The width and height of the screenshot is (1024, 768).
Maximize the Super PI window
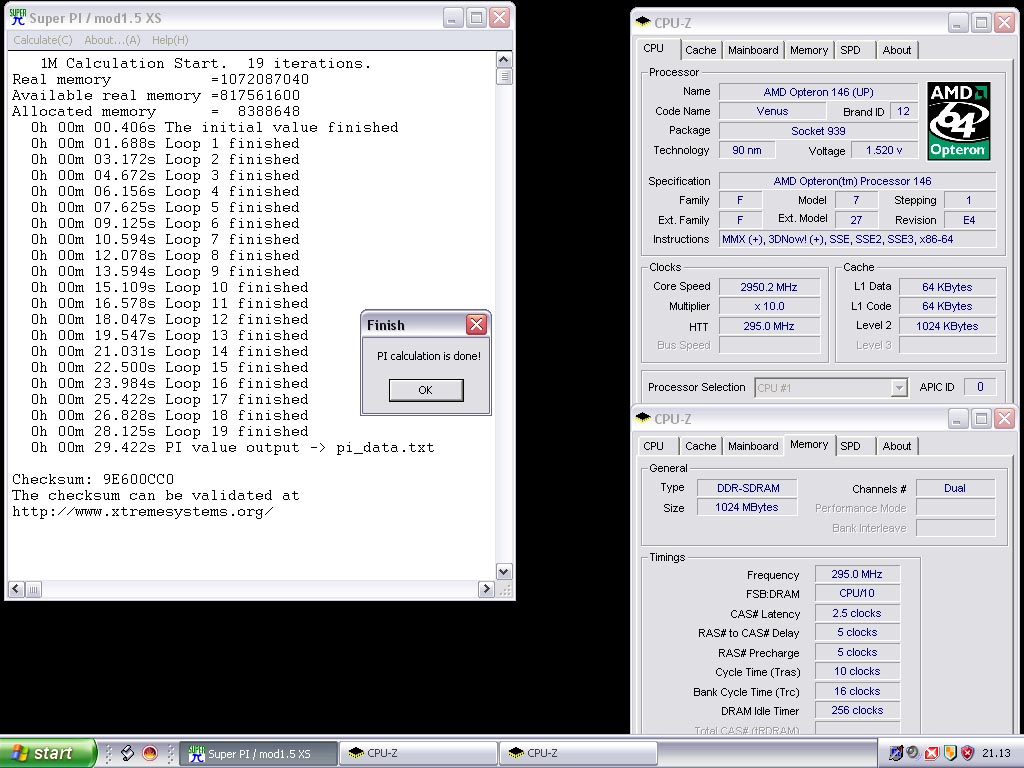tap(476, 18)
